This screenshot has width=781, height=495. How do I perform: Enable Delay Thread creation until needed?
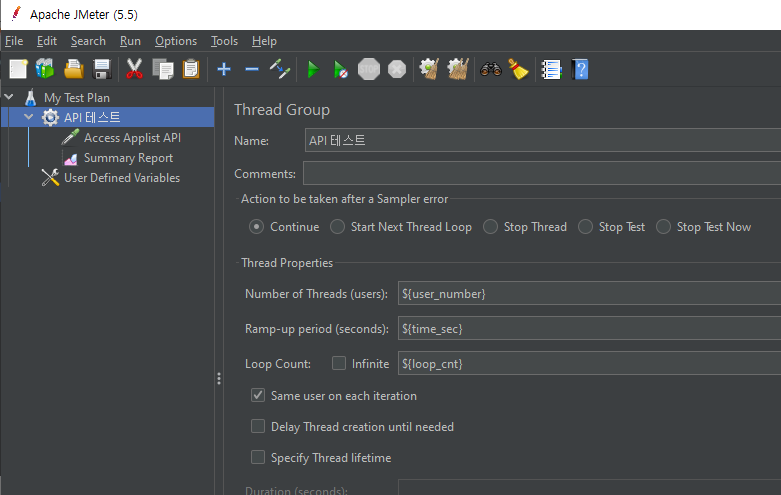click(258, 426)
